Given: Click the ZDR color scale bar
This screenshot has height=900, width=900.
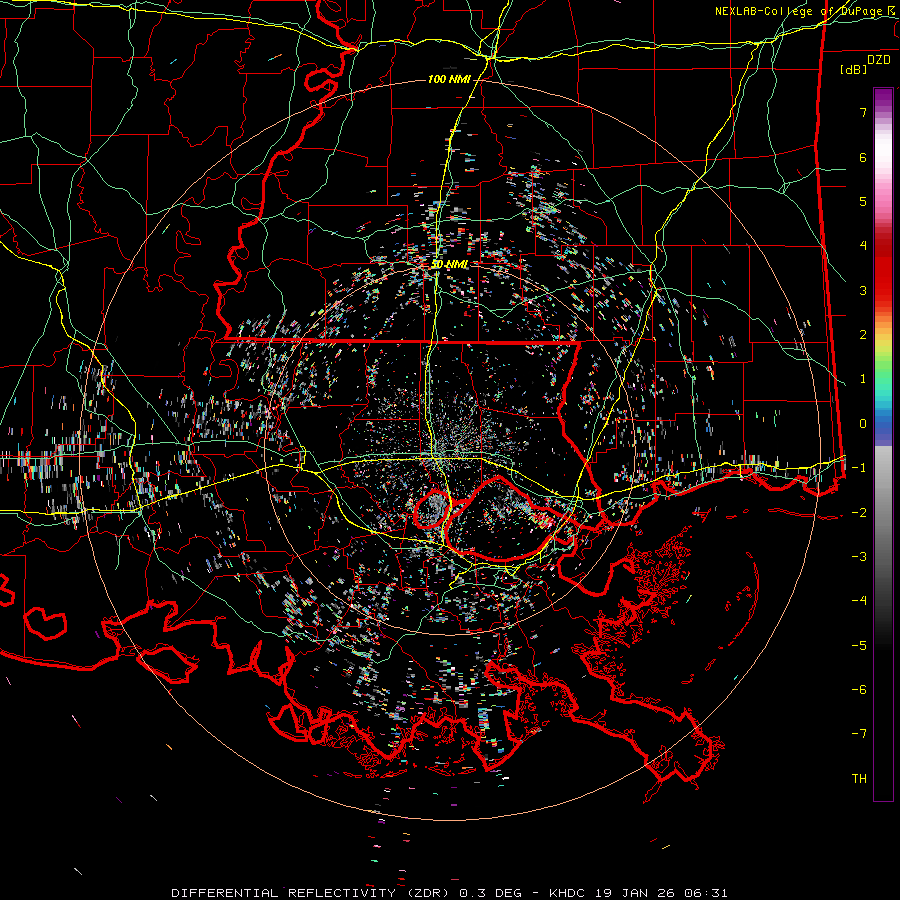Looking at the screenshot, I should [x=883, y=444].
